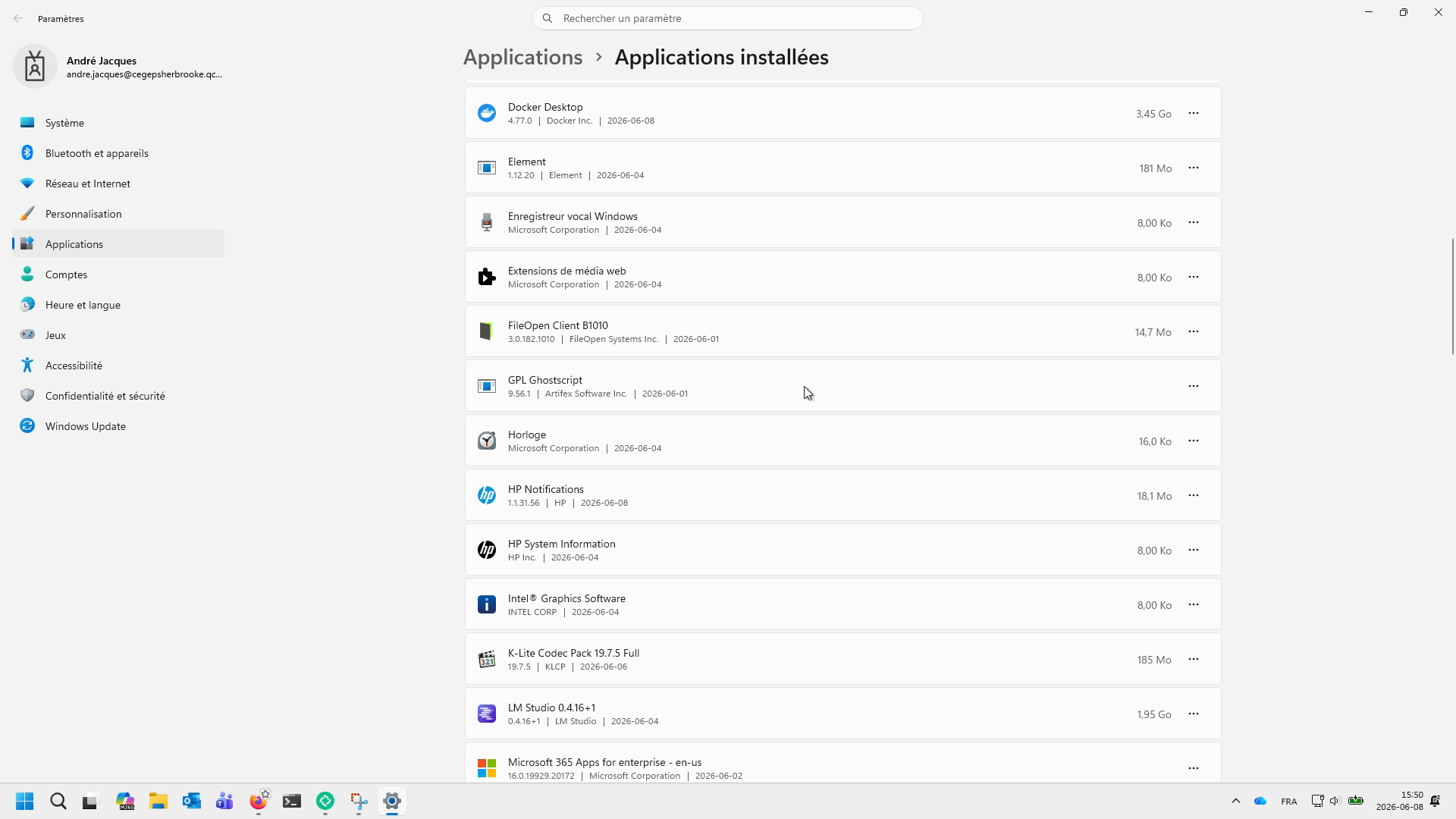Click the Microsoft 365 Apps icon
Image resolution: width=1456 pixels, height=819 pixels.
tap(487, 768)
